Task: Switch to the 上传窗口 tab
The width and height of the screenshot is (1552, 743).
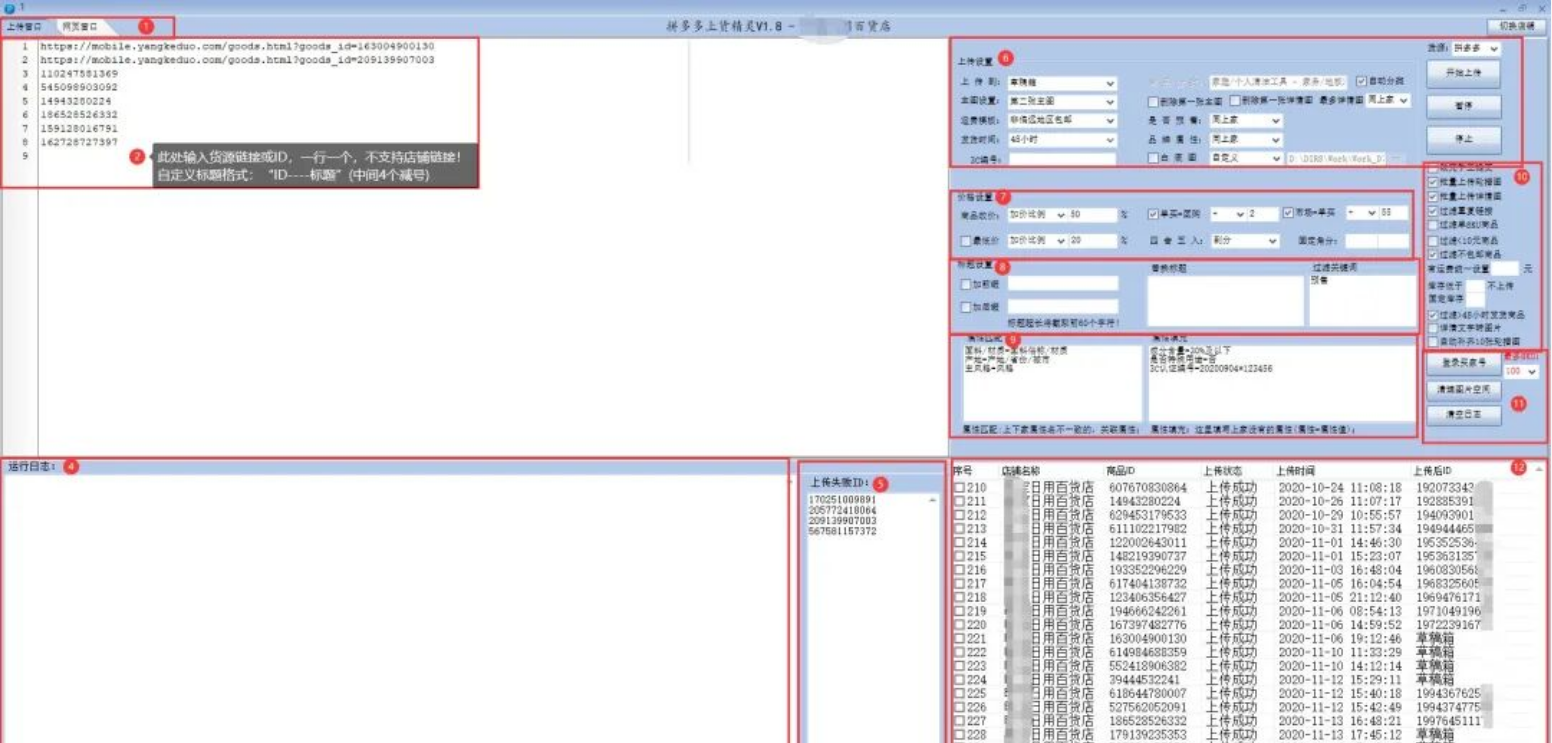Action: pos(25,27)
